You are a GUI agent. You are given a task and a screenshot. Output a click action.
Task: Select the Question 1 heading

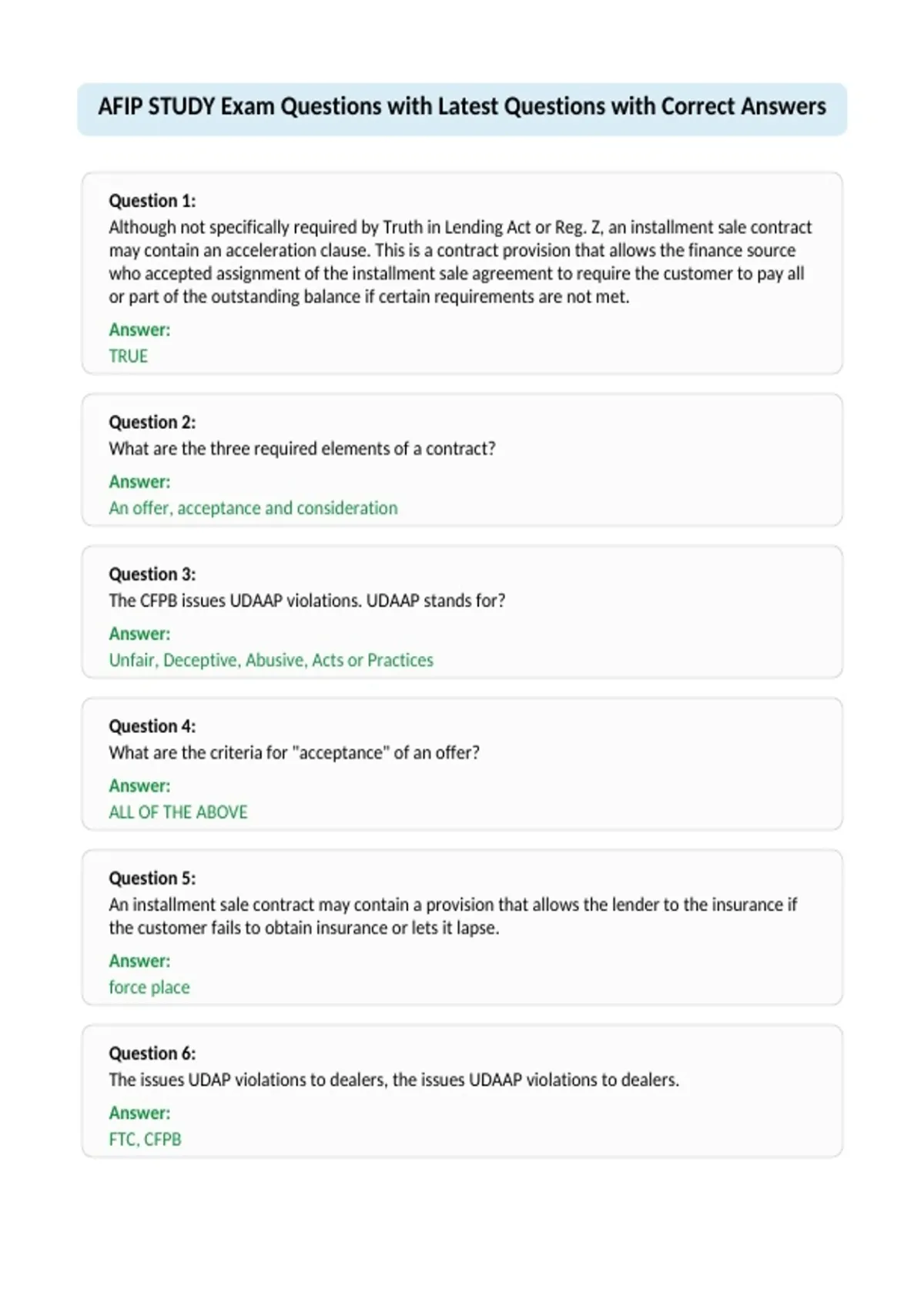click(x=152, y=201)
